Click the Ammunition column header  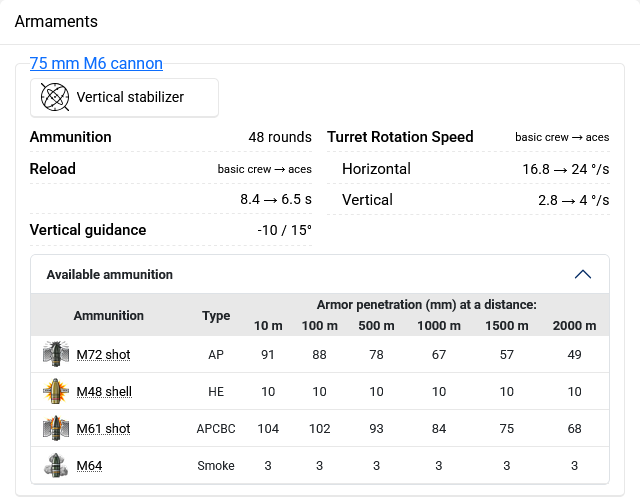click(108, 315)
